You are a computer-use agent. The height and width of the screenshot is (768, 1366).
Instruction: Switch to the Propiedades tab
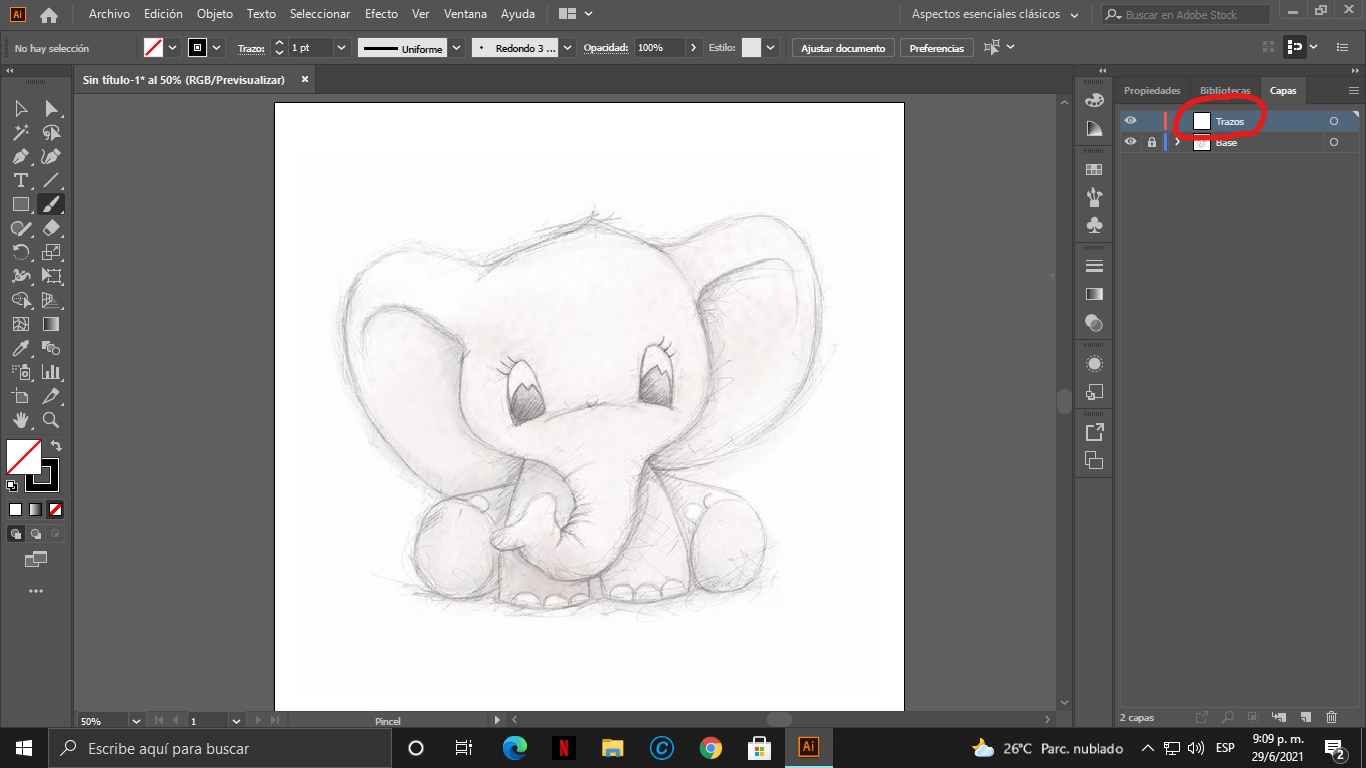tap(1152, 90)
